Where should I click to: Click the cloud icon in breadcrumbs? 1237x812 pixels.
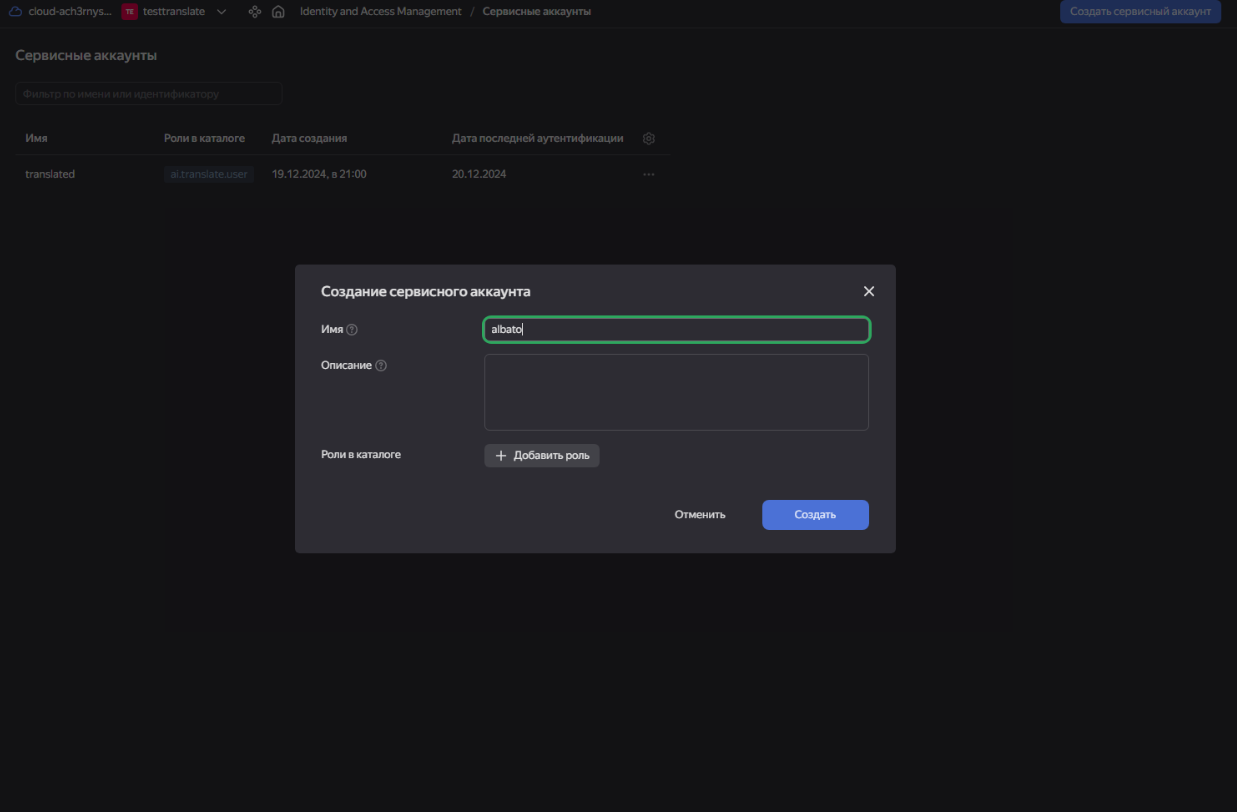coord(16,12)
